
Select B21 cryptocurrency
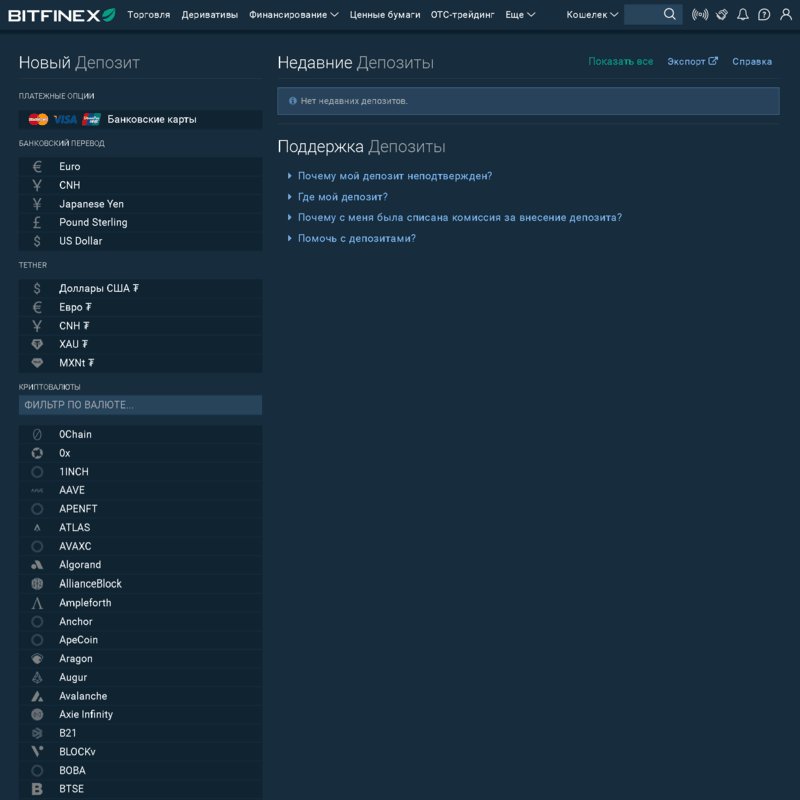pos(140,733)
